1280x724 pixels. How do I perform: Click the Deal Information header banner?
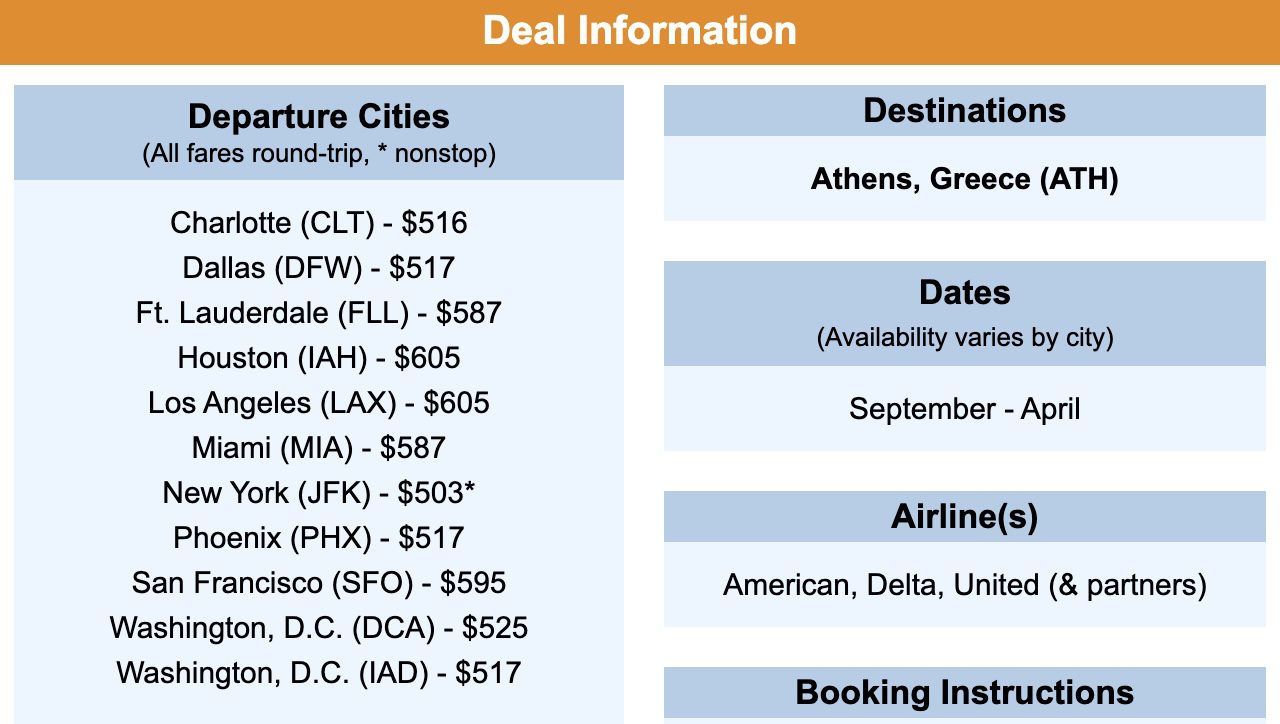(x=640, y=31)
